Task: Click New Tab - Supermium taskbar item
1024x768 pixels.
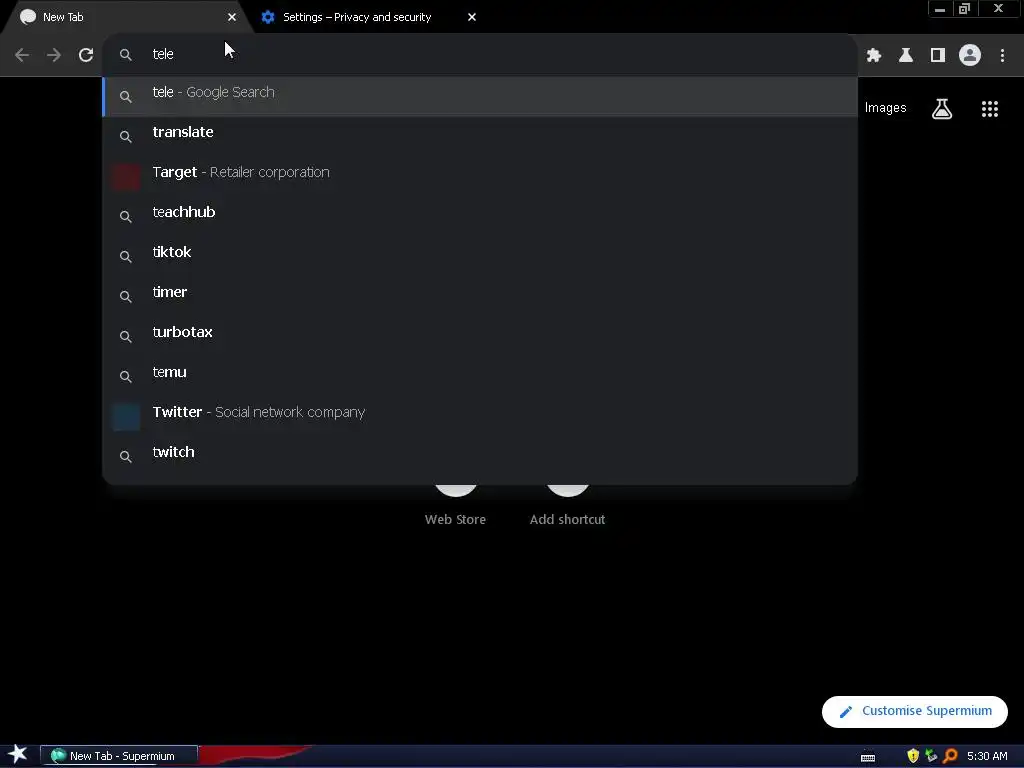Action: tap(119, 756)
